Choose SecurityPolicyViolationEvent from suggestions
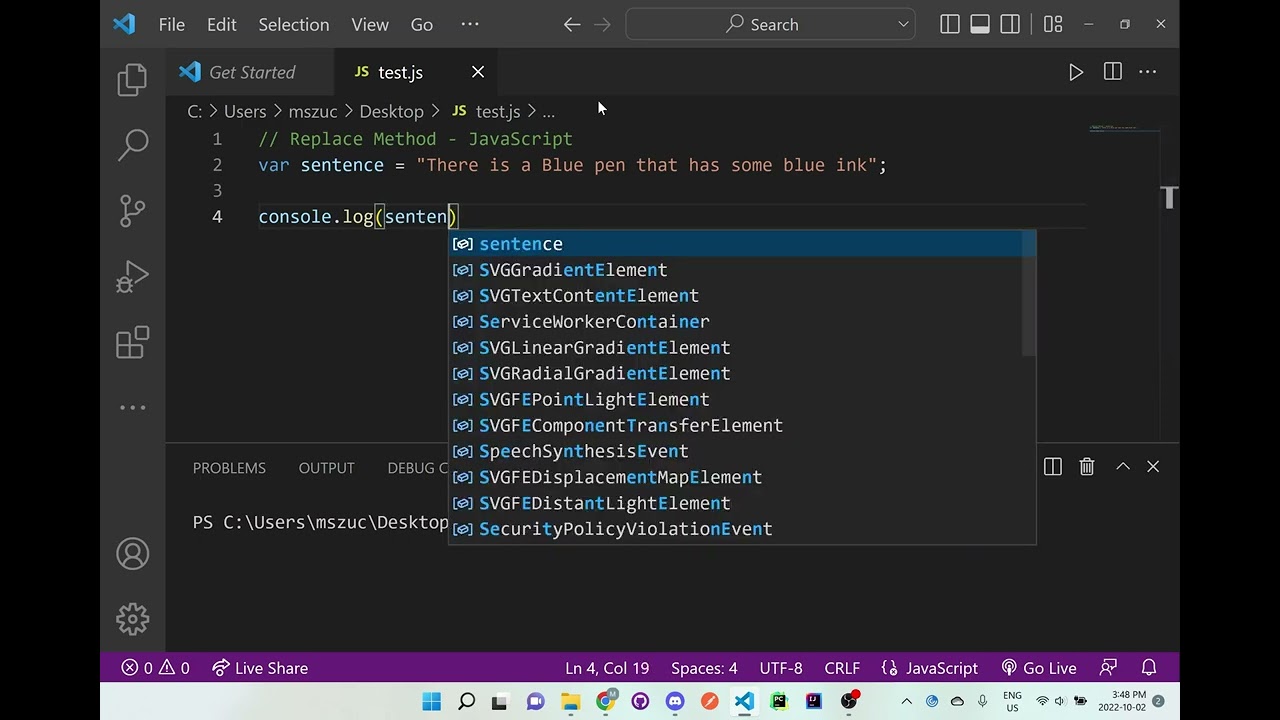 pos(742,529)
